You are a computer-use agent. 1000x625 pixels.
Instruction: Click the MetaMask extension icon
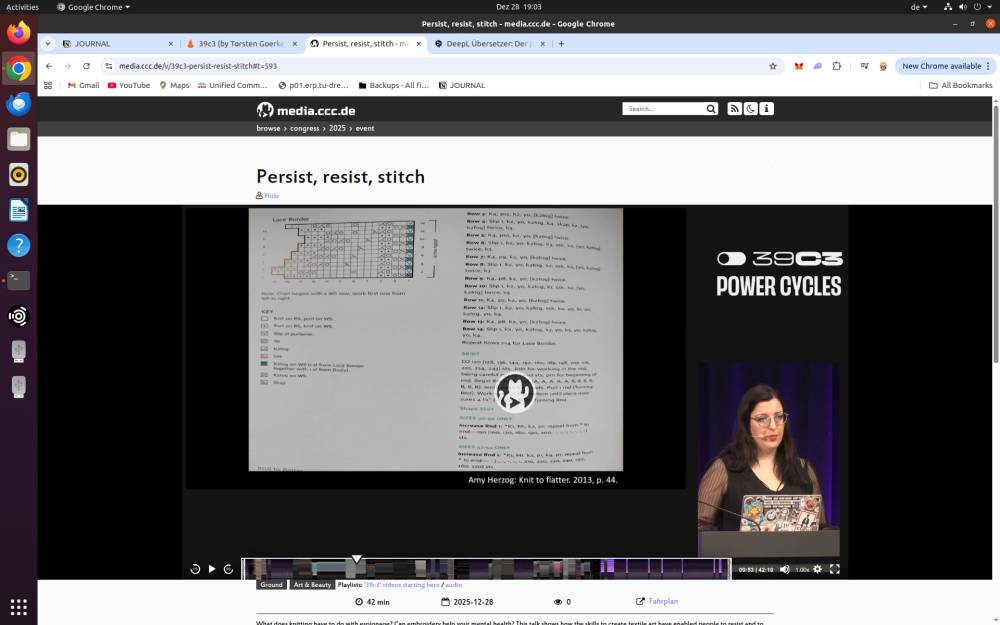(798, 66)
